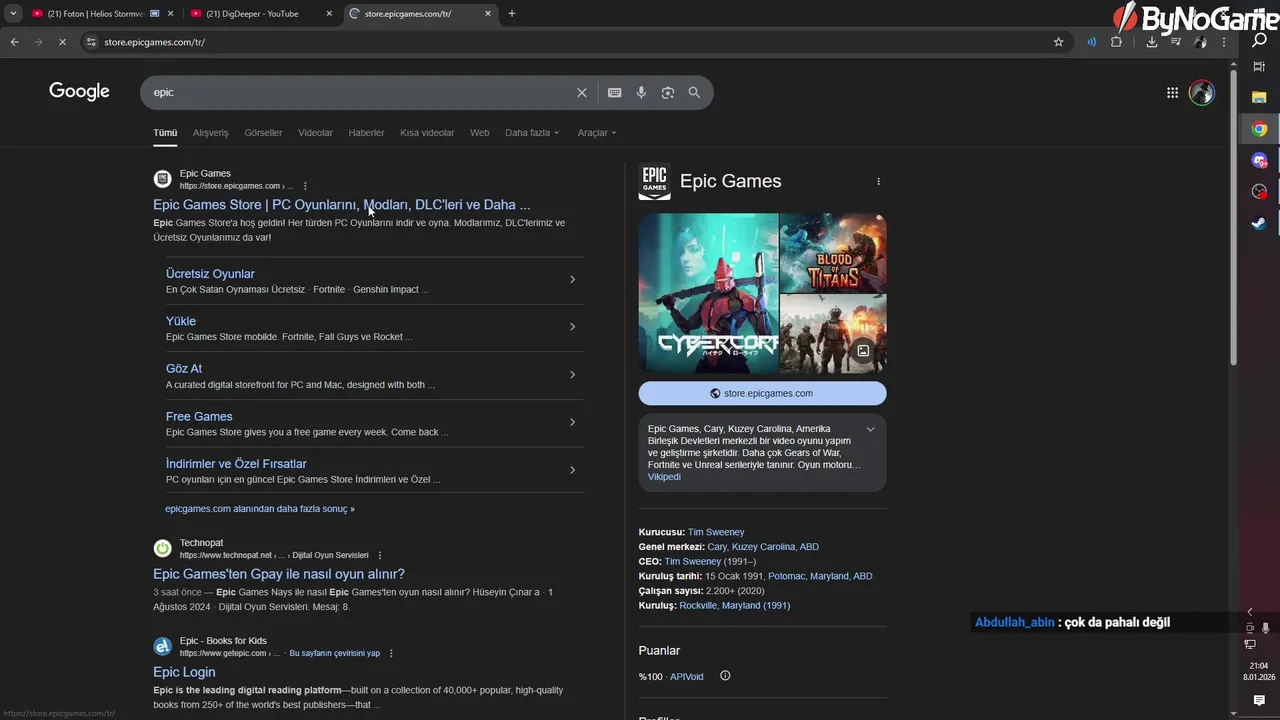Expand the İndirimler ve Özel Fırsatlar chevron
The image size is (1280, 720).
572,470
